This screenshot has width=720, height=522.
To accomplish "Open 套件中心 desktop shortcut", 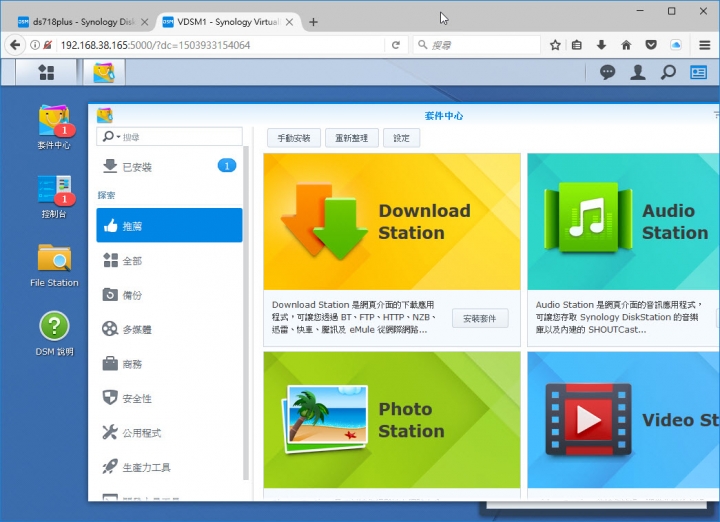I will click(54, 127).
